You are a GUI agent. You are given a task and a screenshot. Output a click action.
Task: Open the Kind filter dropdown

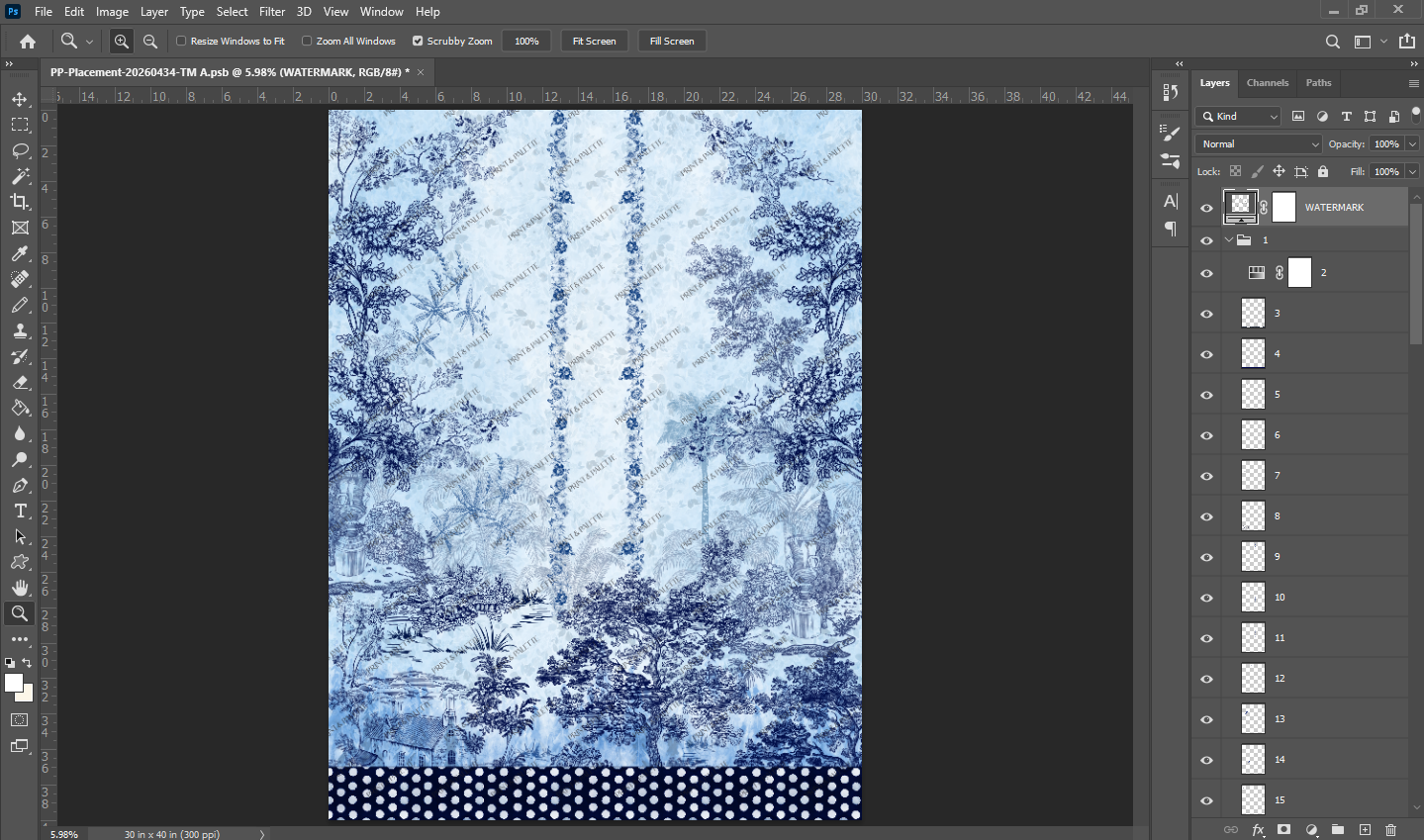pos(1239,117)
